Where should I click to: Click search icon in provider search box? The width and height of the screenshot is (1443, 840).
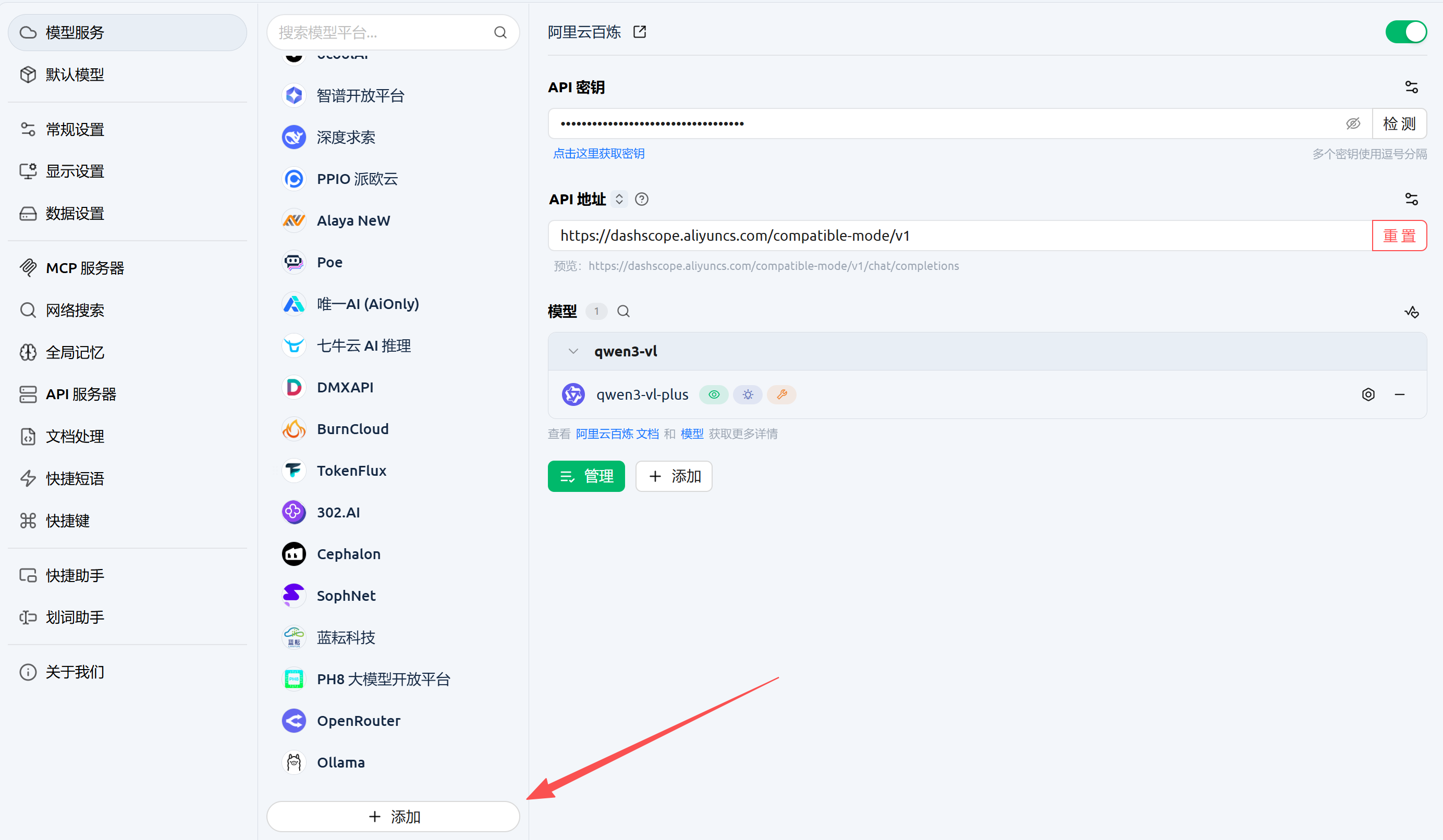(x=500, y=33)
